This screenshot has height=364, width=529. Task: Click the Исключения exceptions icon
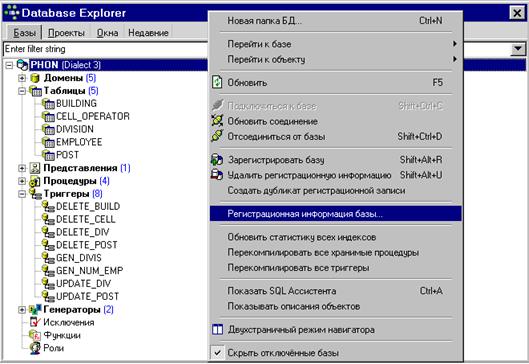tap(35, 322)
